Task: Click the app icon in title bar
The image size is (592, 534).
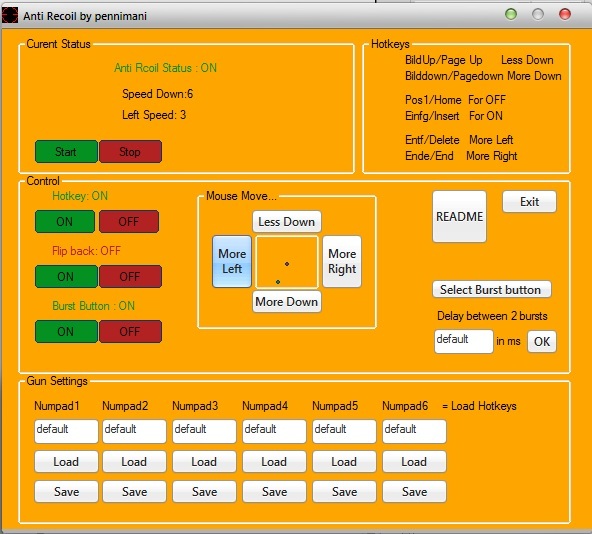Action: 10,15
